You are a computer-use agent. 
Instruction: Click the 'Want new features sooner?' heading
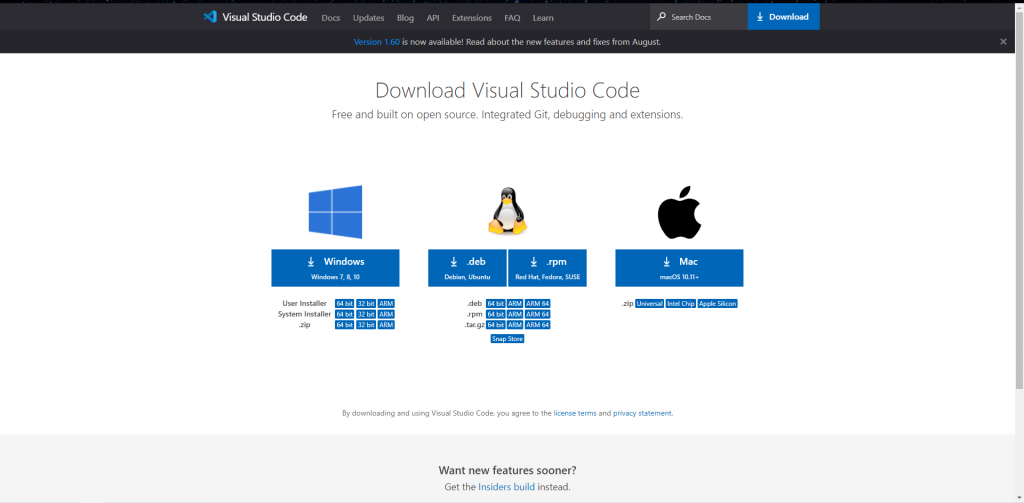coord(507,470)
